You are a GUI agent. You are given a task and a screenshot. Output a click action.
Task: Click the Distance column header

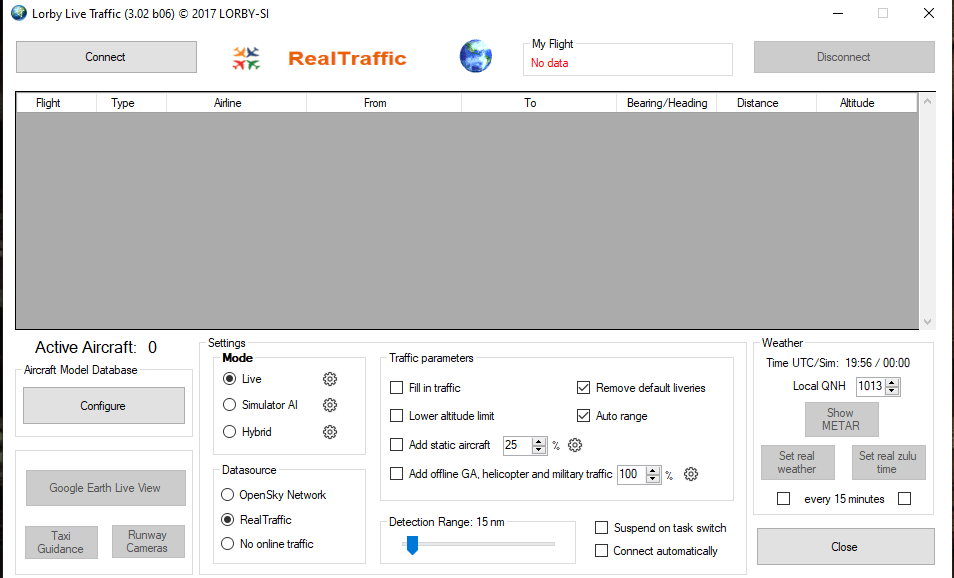pos(767,103)
